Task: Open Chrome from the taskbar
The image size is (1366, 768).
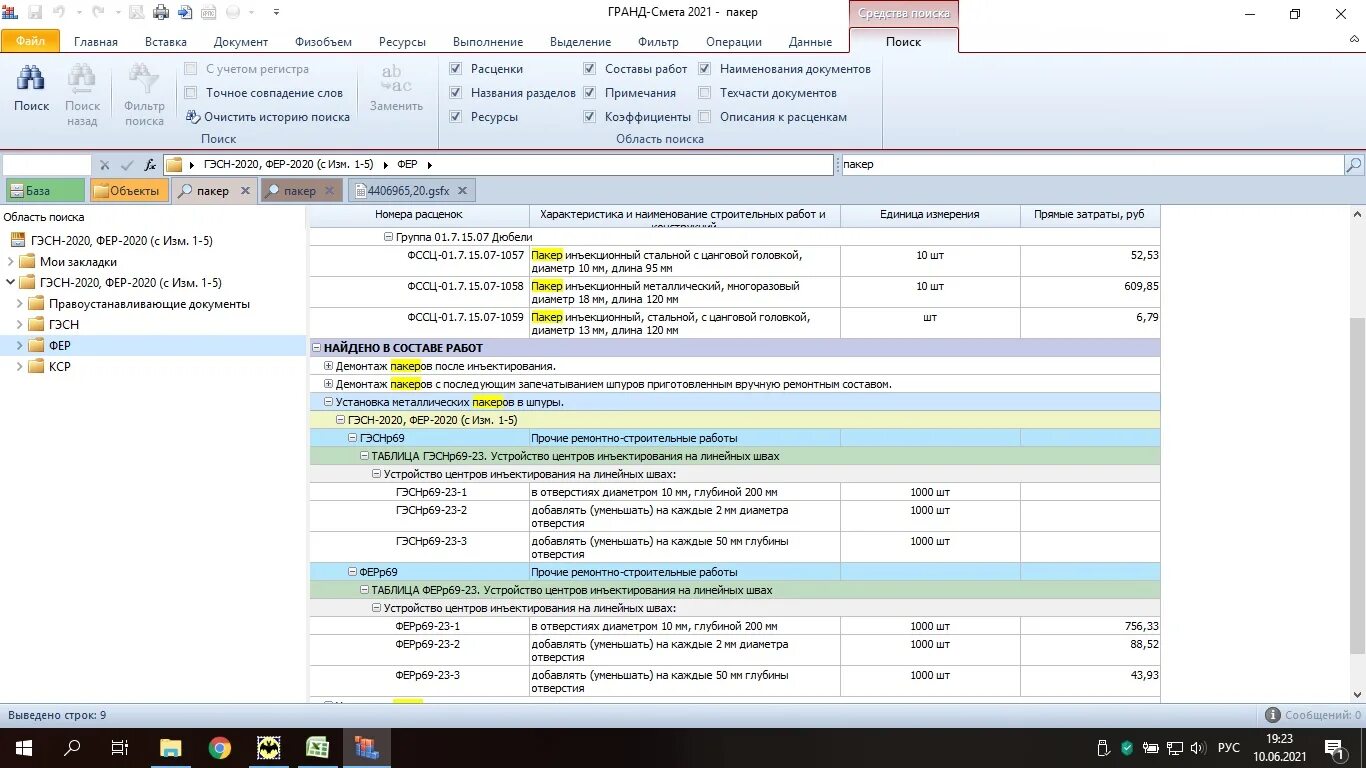Action: pos(220,748)
